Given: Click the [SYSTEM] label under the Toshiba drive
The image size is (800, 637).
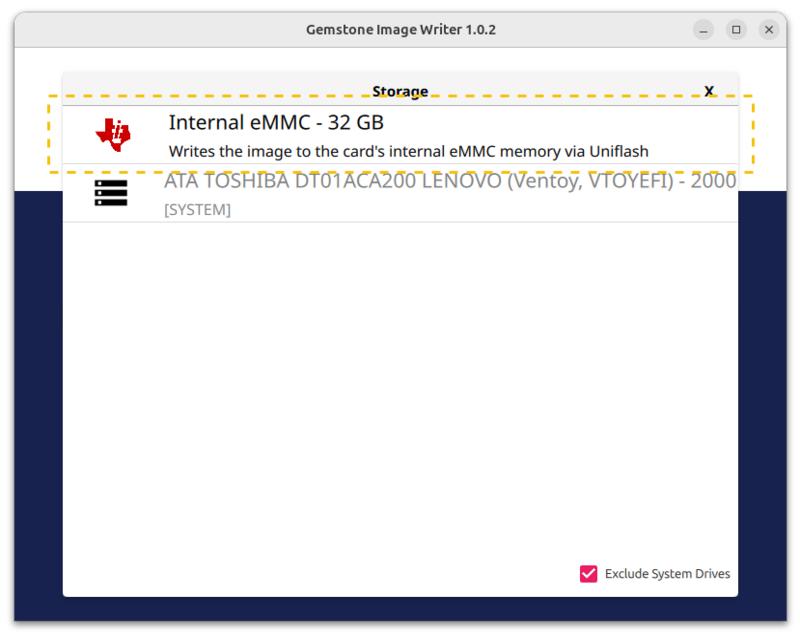Looking at the screenshot, I should click(197, 210).
